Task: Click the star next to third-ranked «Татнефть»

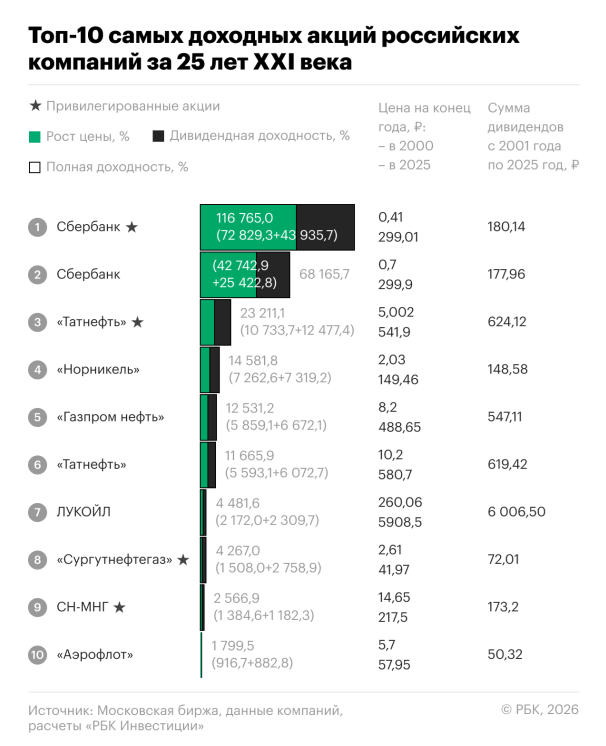Action: click(138, 322)
